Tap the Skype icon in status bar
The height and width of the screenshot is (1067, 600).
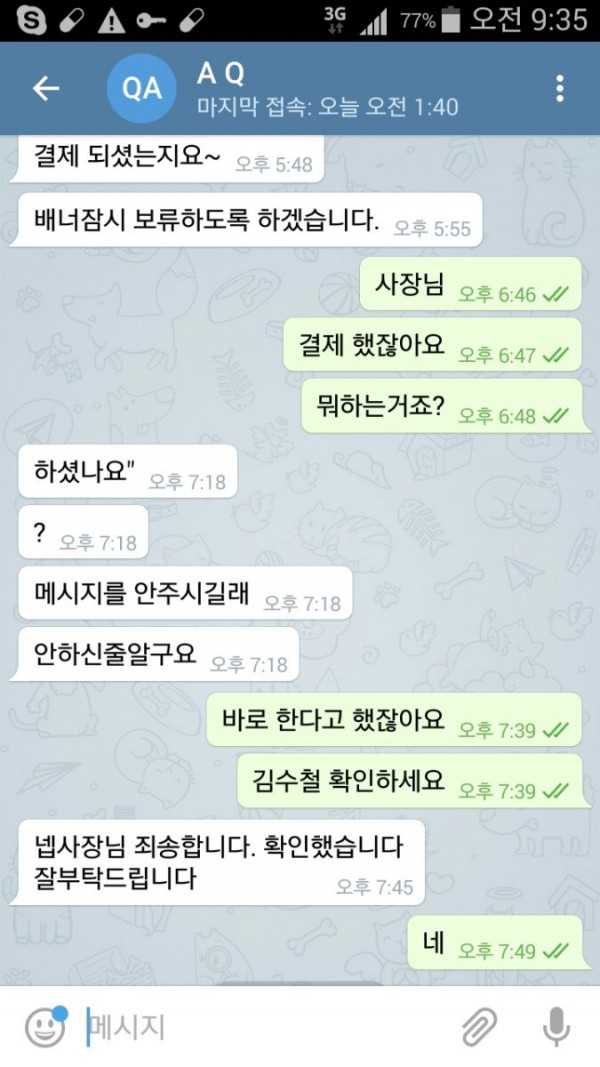tap(31, 20)
